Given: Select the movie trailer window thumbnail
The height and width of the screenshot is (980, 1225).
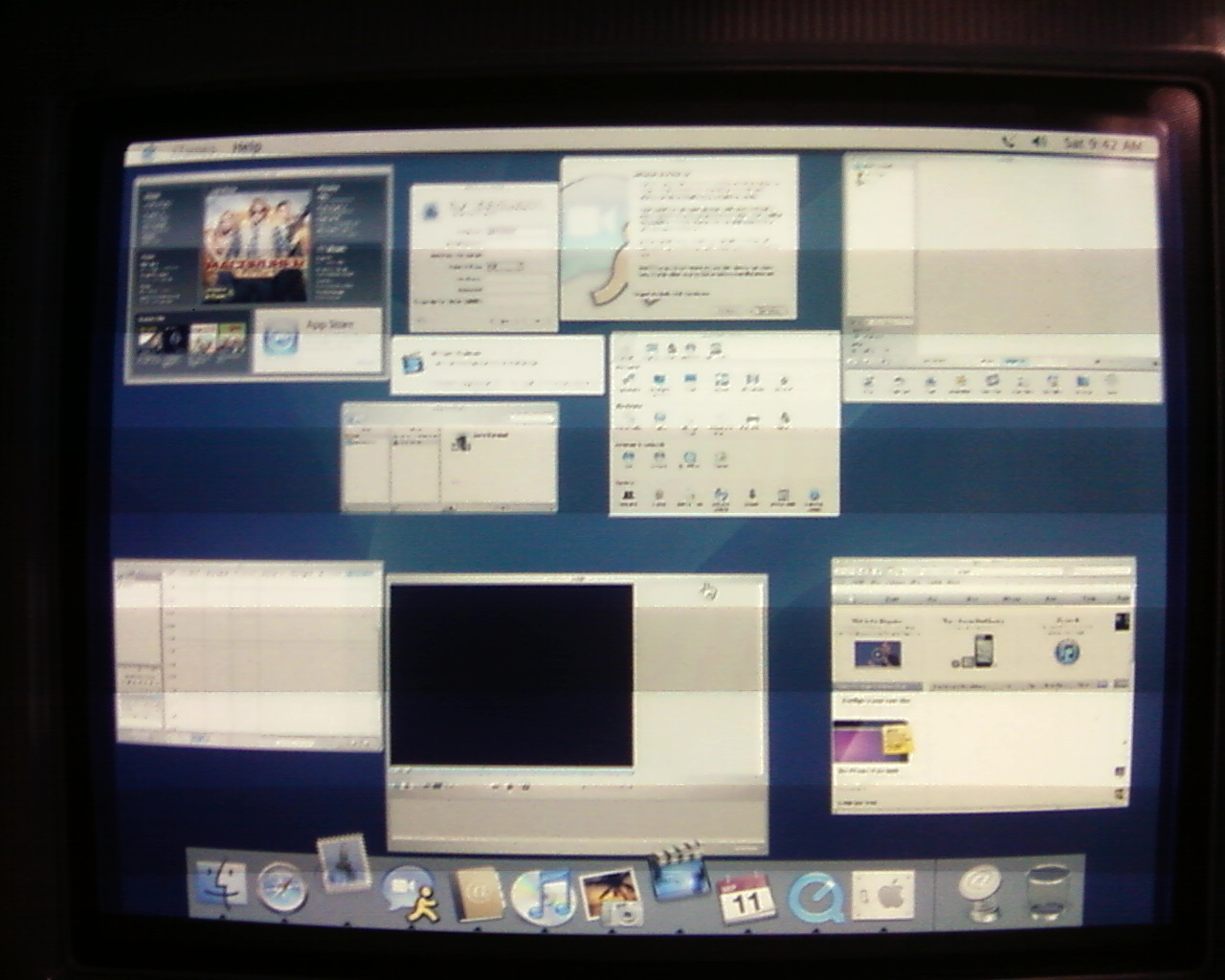Looking at the screenshot, I should tap(259, 276).
